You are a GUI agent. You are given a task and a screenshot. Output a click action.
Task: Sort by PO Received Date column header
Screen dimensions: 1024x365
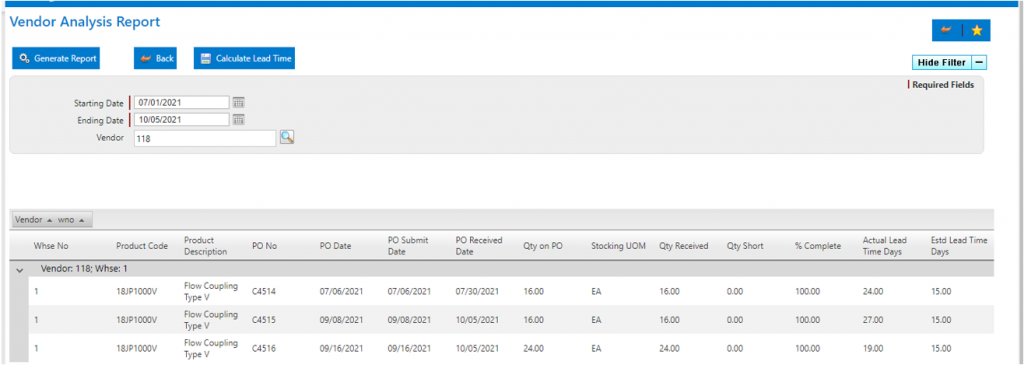click(479, 246)
